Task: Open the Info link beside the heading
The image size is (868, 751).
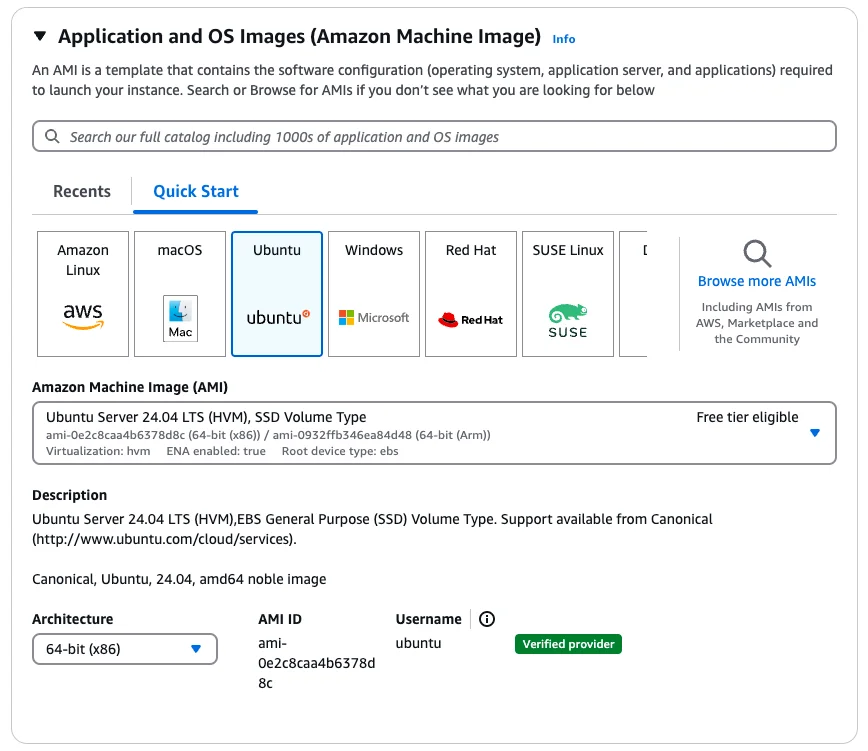Action: point(564,39)
